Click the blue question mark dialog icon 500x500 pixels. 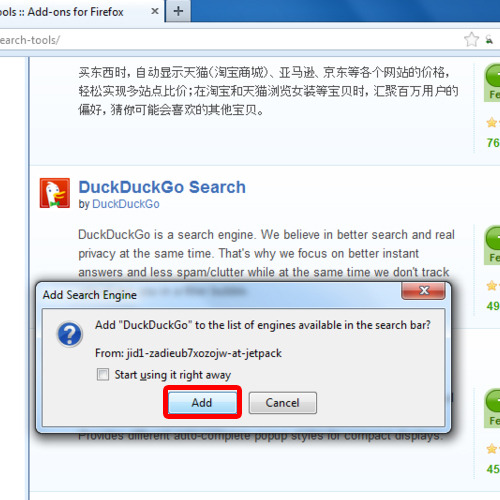pyautogui.click(x=70, y=334)
